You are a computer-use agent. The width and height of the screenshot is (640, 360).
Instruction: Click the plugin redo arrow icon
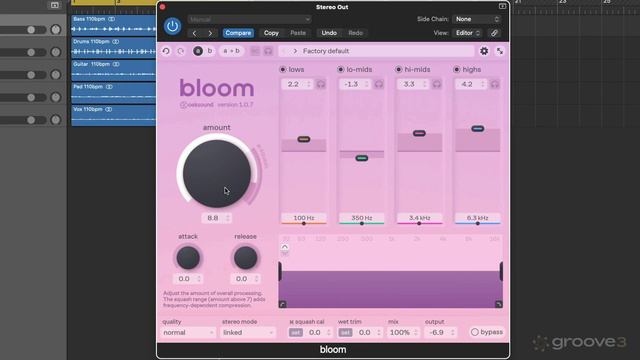pyautogui.click(x=180, y=51)
